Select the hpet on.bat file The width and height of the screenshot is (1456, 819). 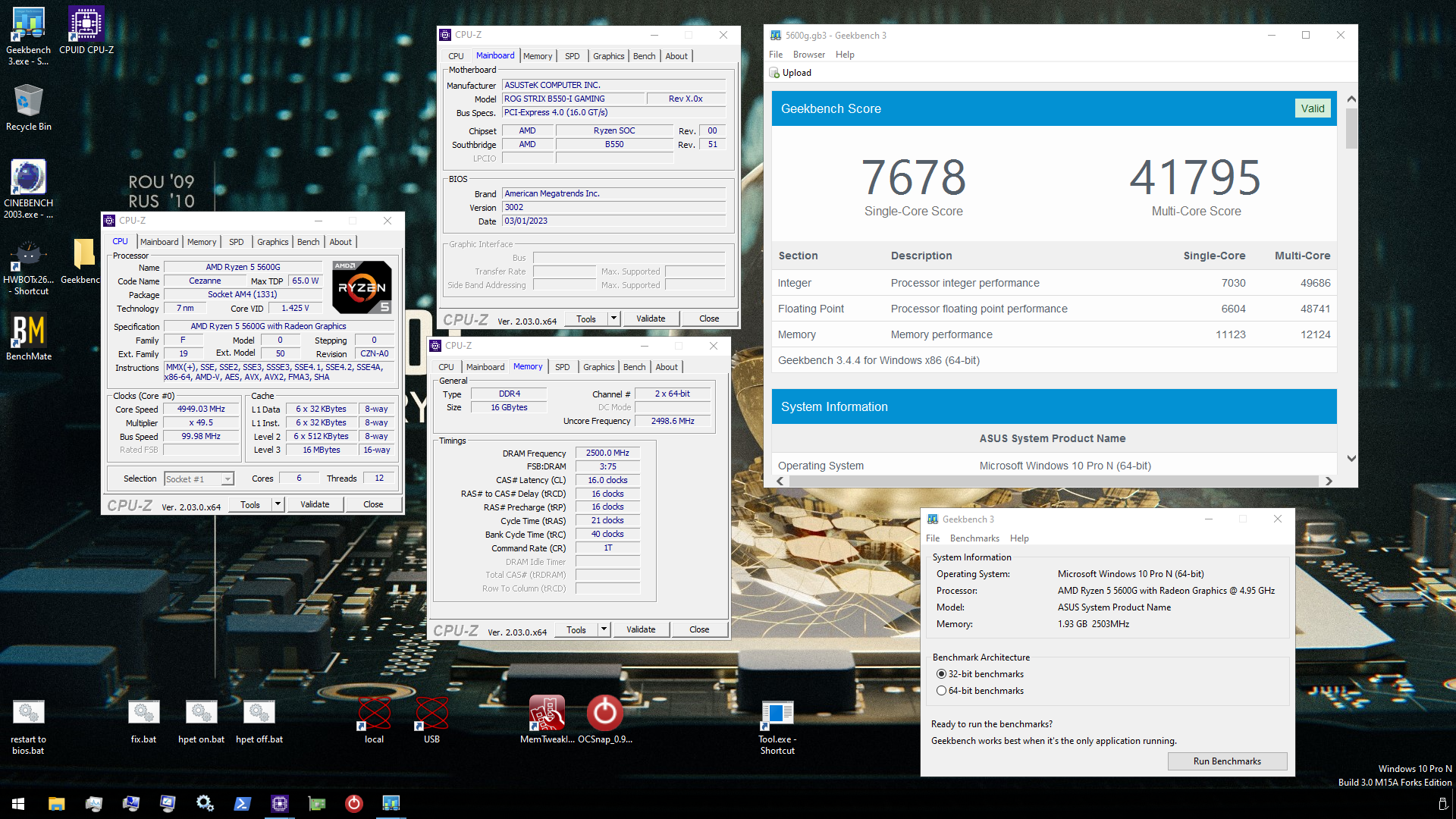201,722
